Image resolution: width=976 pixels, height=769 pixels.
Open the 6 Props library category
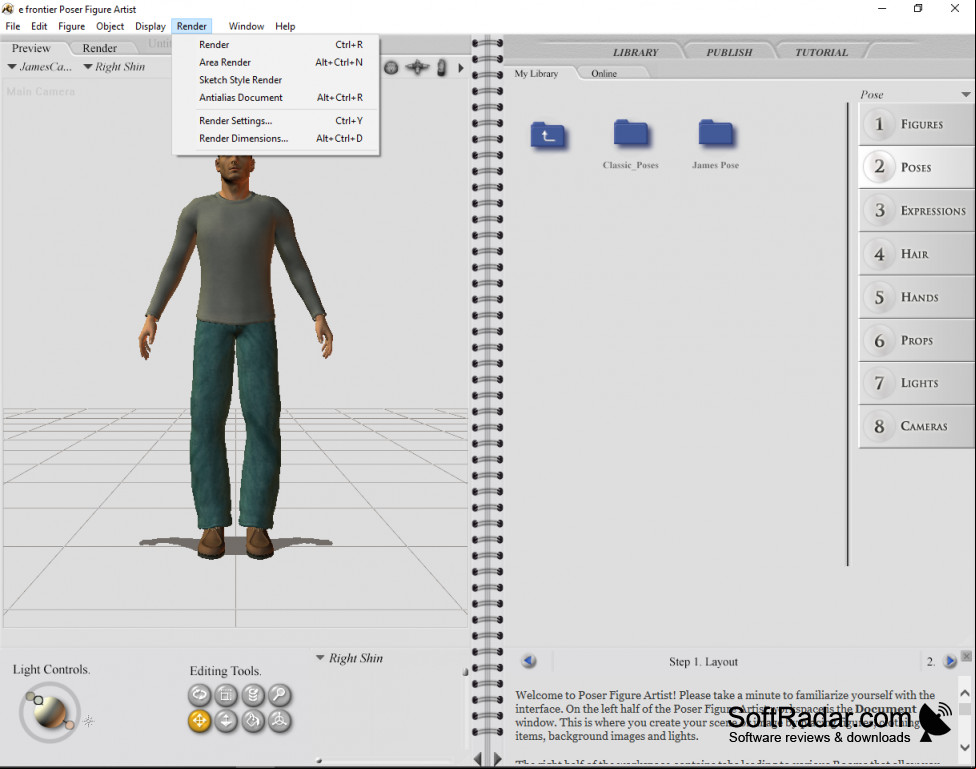click(x=917, y=341)
